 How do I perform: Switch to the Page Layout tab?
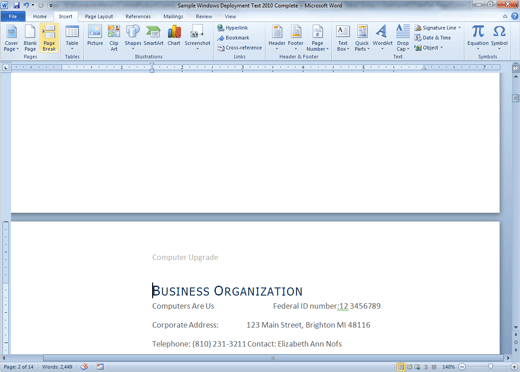tap(99, 16)
